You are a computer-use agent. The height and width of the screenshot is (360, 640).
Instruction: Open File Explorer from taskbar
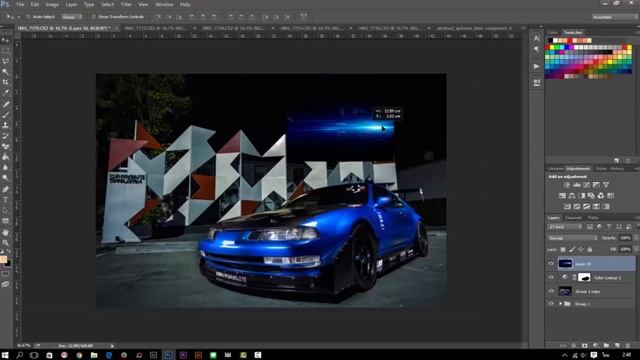click(94, 355)
